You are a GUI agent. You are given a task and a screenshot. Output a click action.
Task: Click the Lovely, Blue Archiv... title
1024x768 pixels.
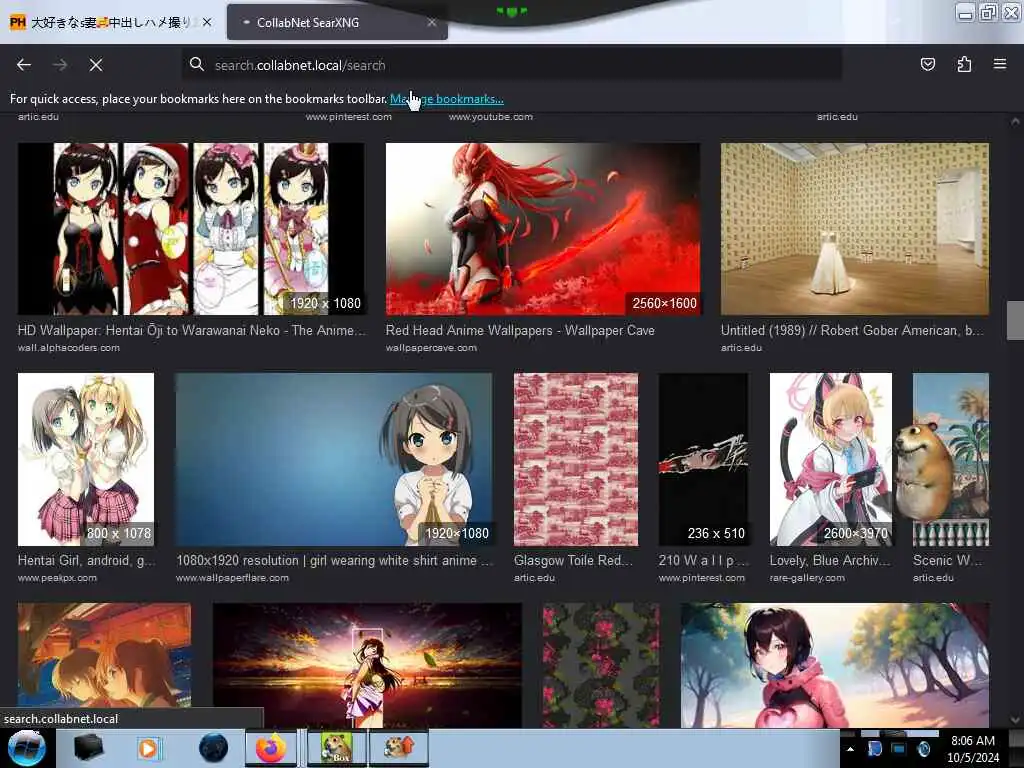829,560
